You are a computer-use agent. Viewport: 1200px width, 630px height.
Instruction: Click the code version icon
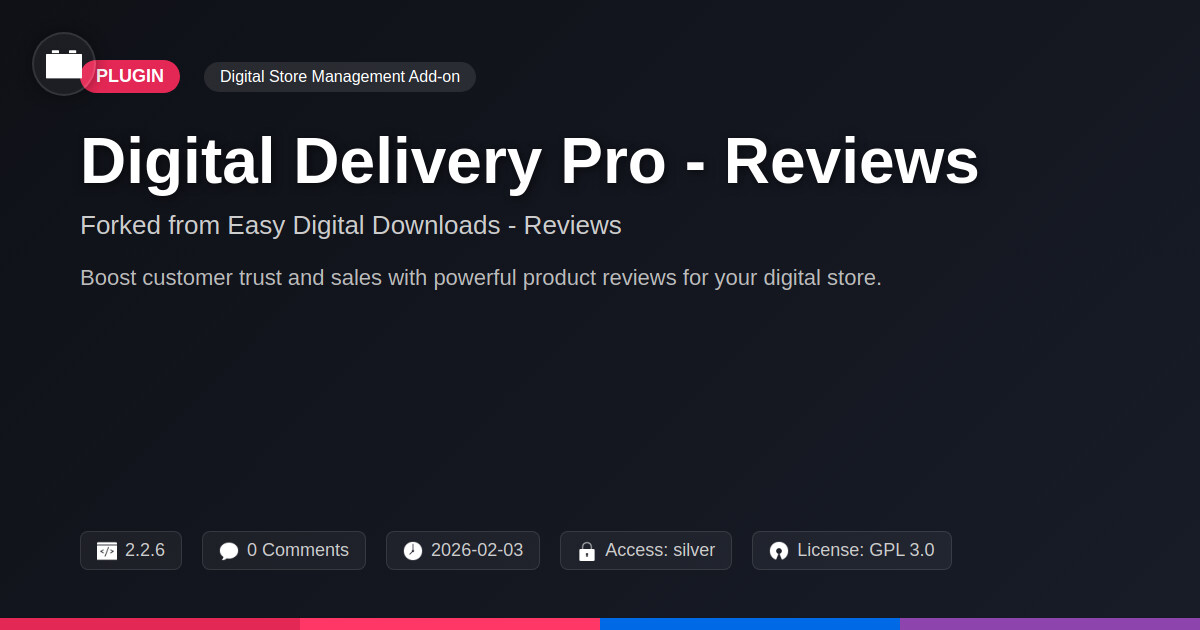click(x=107, y=551)
